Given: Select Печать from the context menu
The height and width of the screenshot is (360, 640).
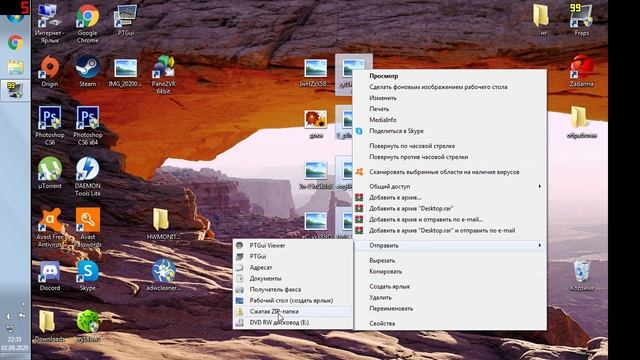Looking at the screenshot, I should (450, 109).
